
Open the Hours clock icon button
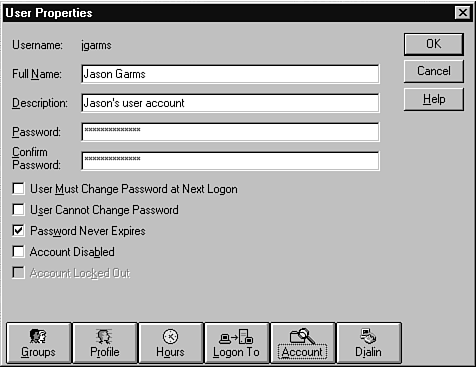point(170,343)
